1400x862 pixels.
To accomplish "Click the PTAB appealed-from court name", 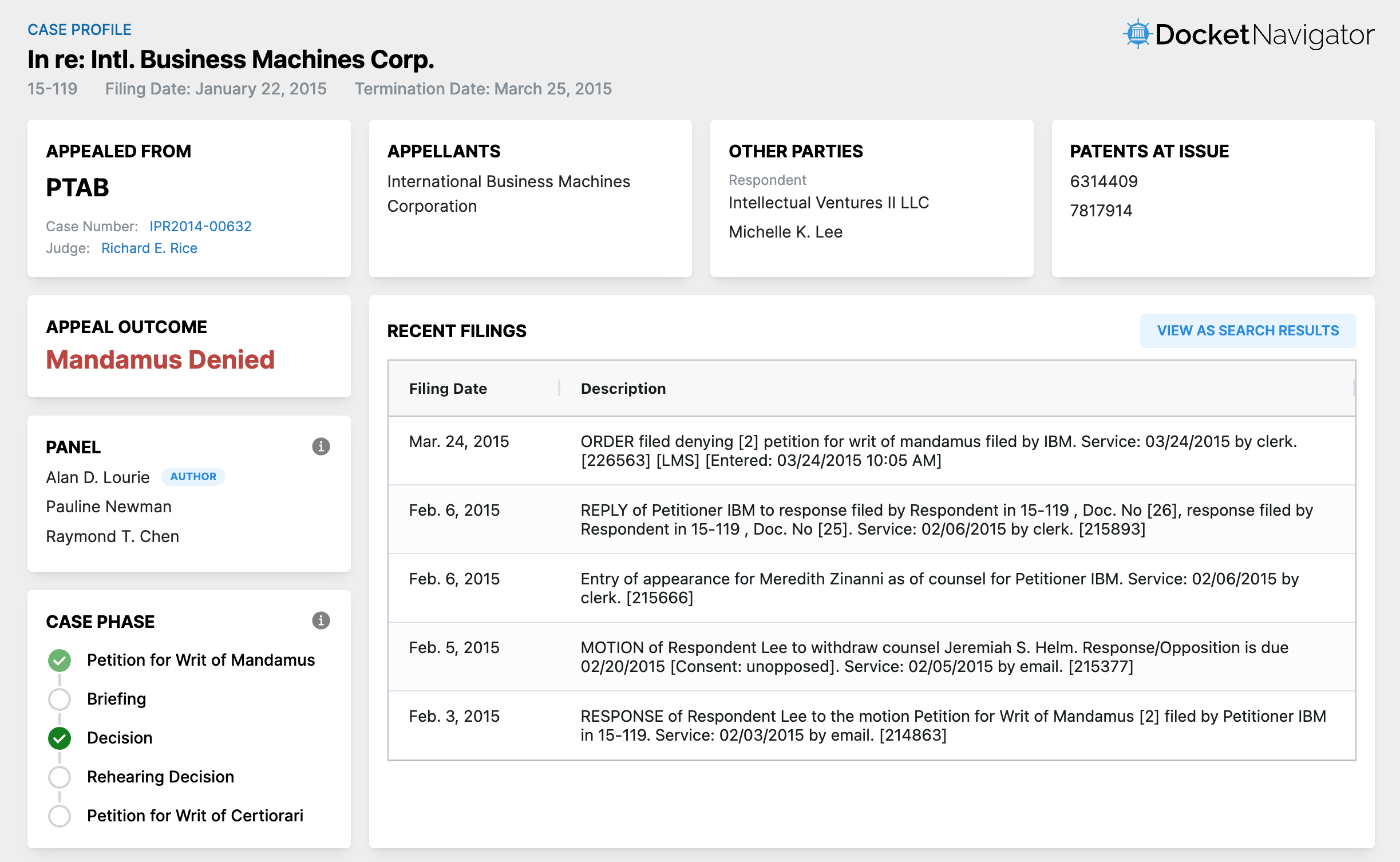I will click(77, 188).
